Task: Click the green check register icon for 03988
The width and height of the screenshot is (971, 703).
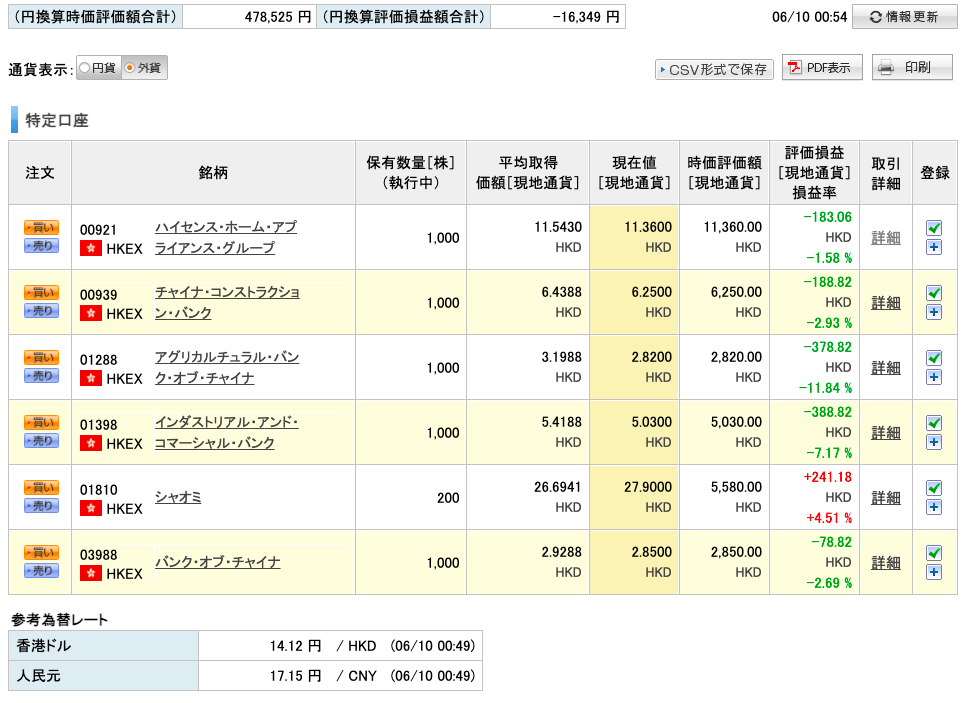Action: pyautogui.click(x=934, y=553)
